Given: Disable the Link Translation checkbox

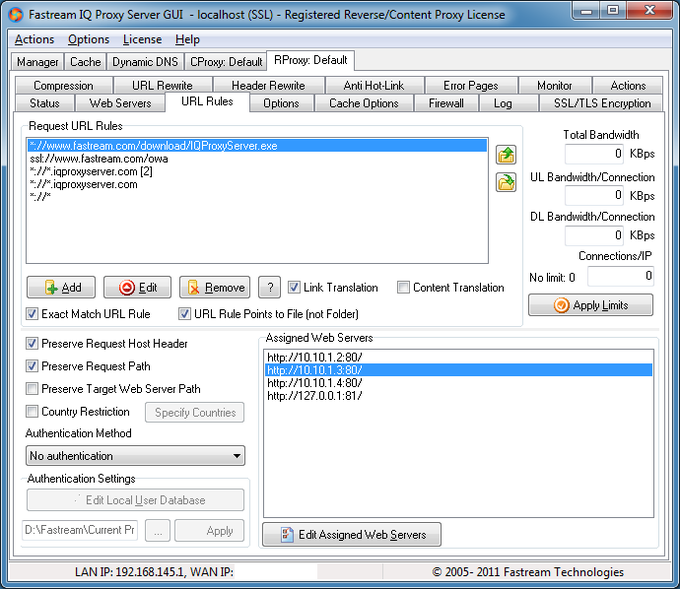Looking at the screenshot, I should pos(294,287).
